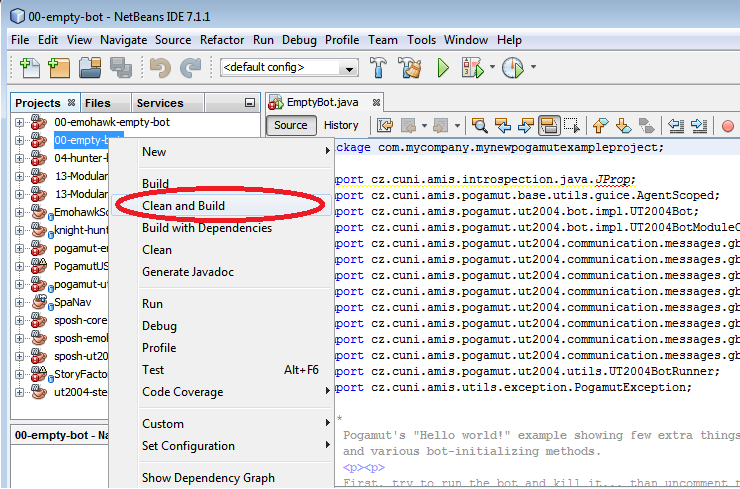The width and height of the screenshot is (740, 489).
Task: Open the Refactor menu
Action: coord(222,40)
